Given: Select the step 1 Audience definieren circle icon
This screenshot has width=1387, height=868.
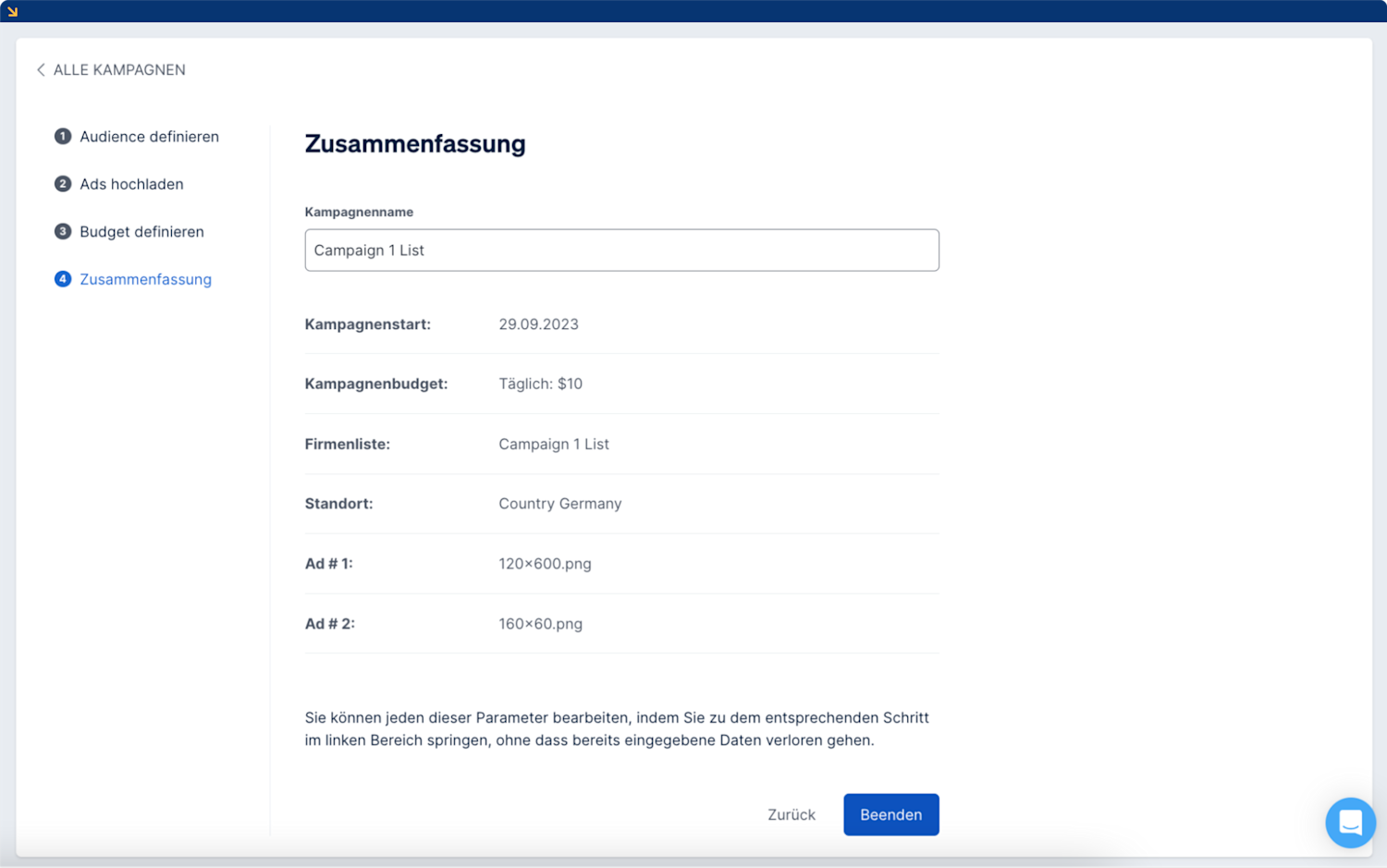Looking at the screenshot, I should [62, 136].
